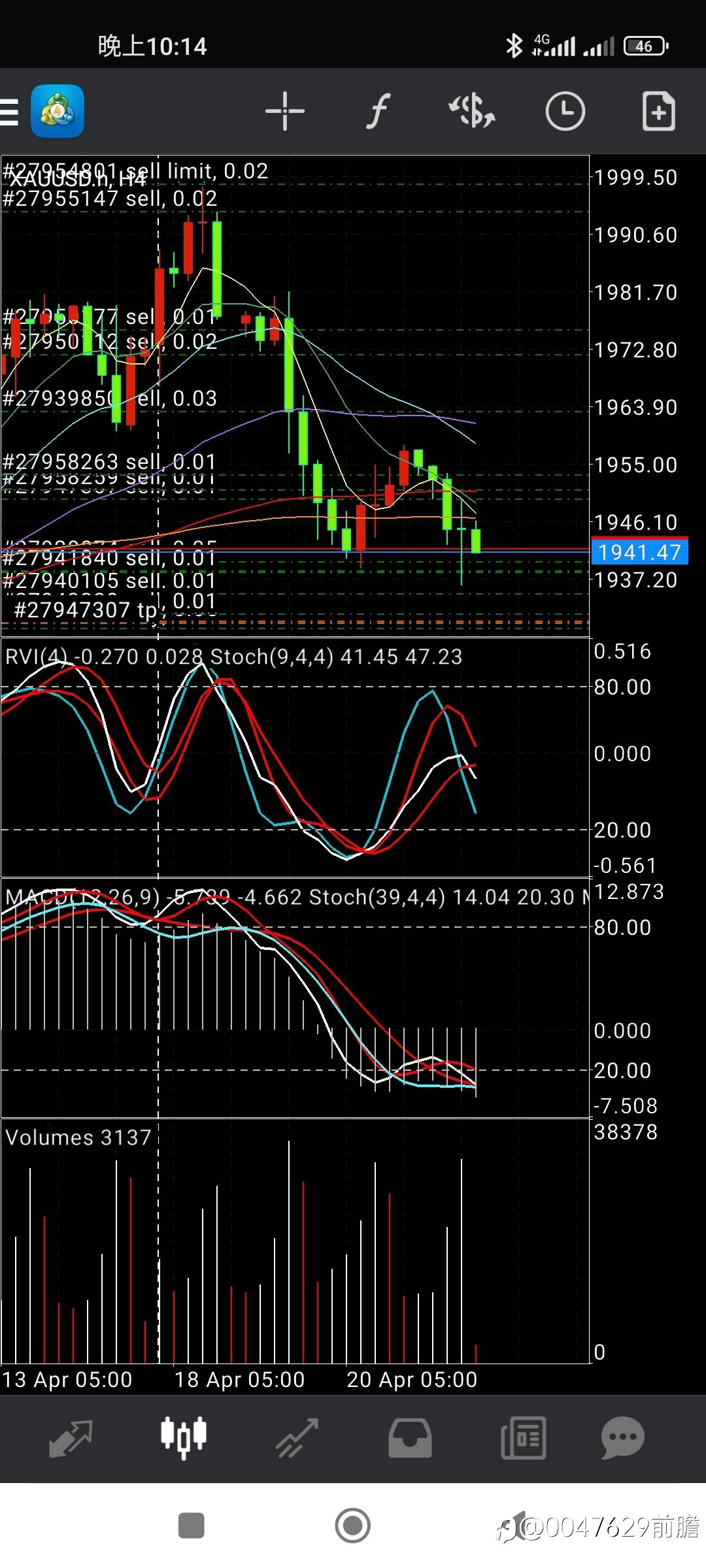The height and width of the screenshot is (1568, 706).
Task: Tap the RVI scale value 0.516
Action: point(622,651)
